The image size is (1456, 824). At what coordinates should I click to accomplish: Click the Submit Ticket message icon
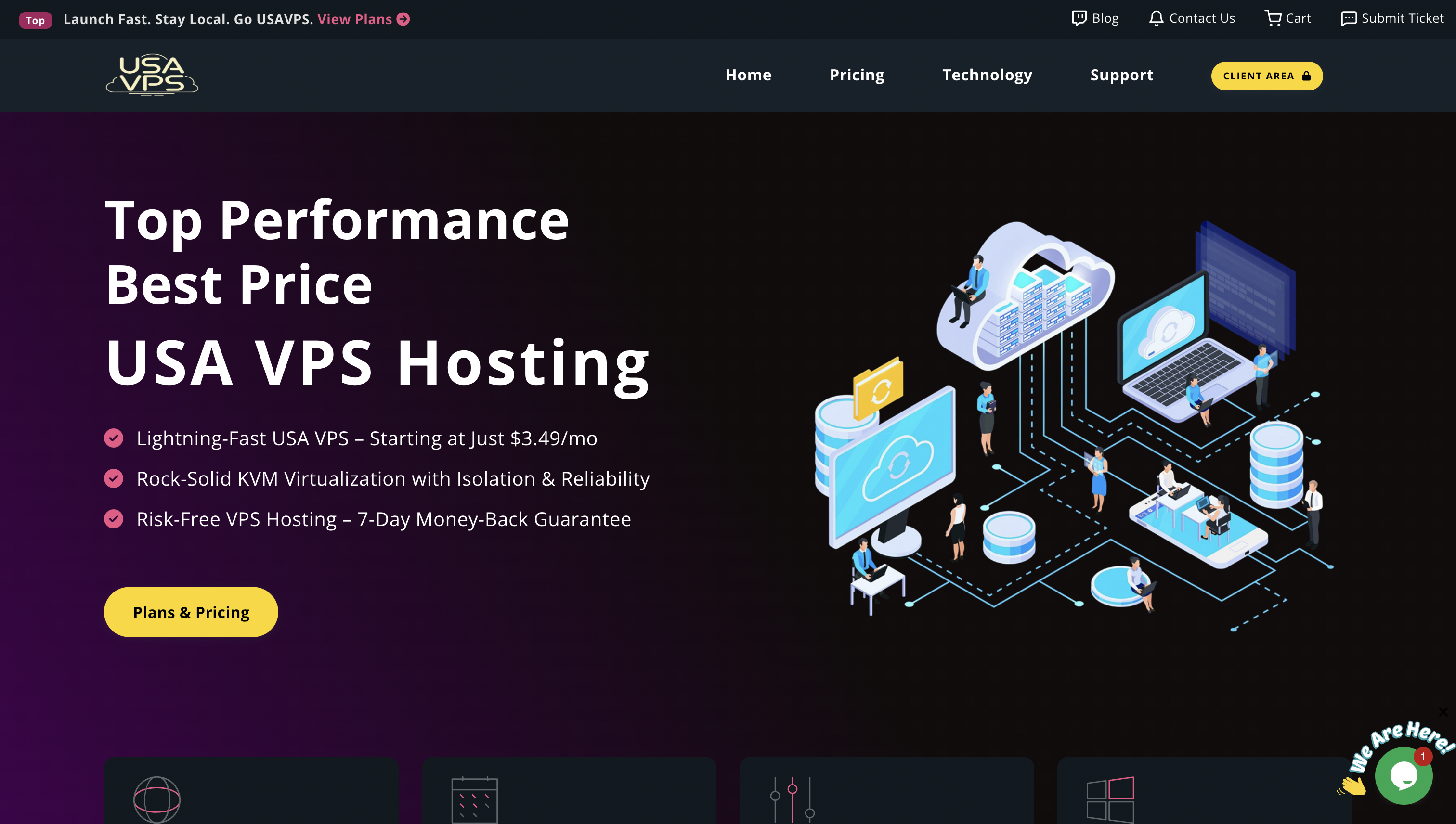[1349, 18]
